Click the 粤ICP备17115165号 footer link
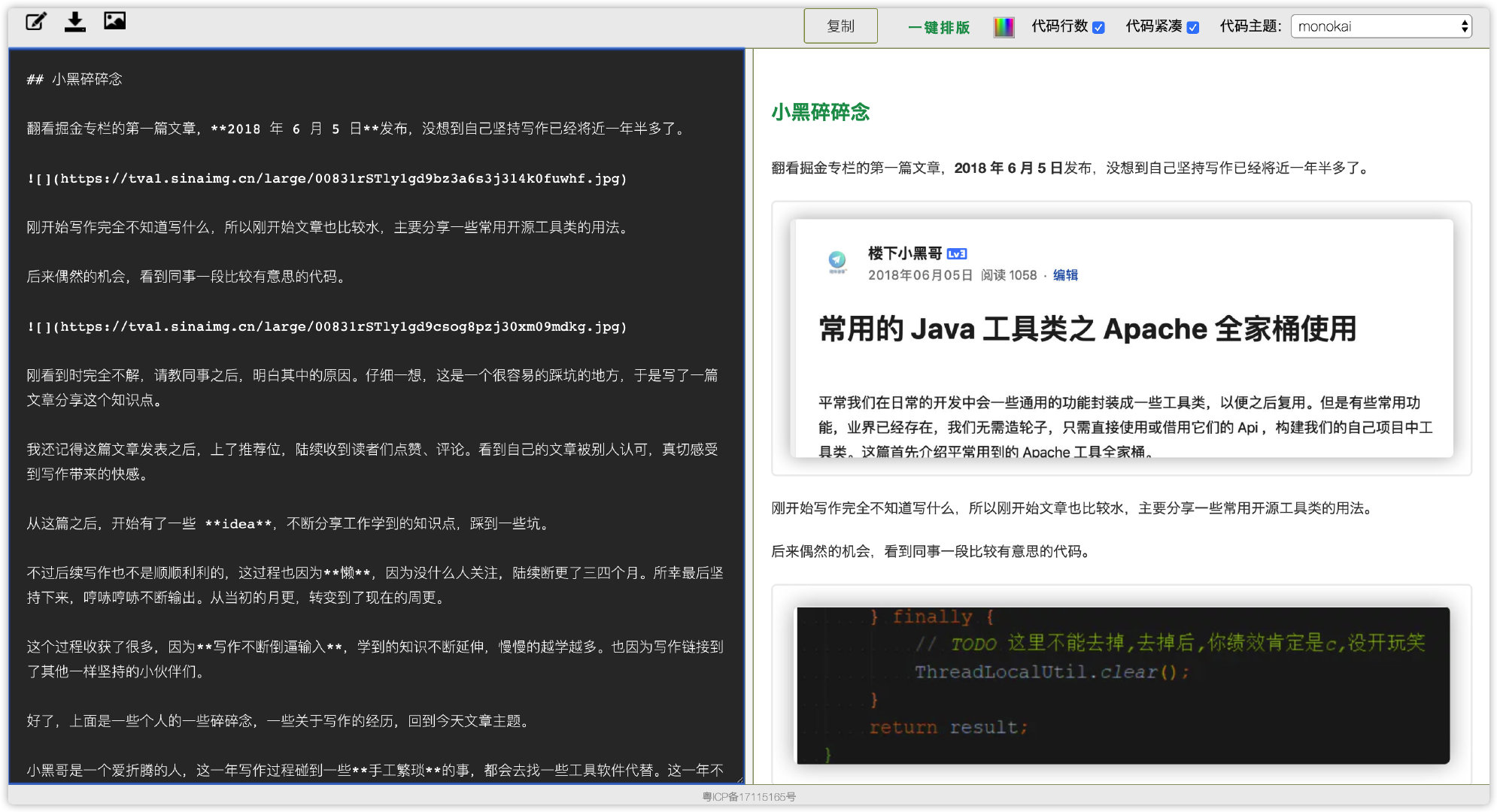Screen dimensions: 1497x812 [748, 797]
